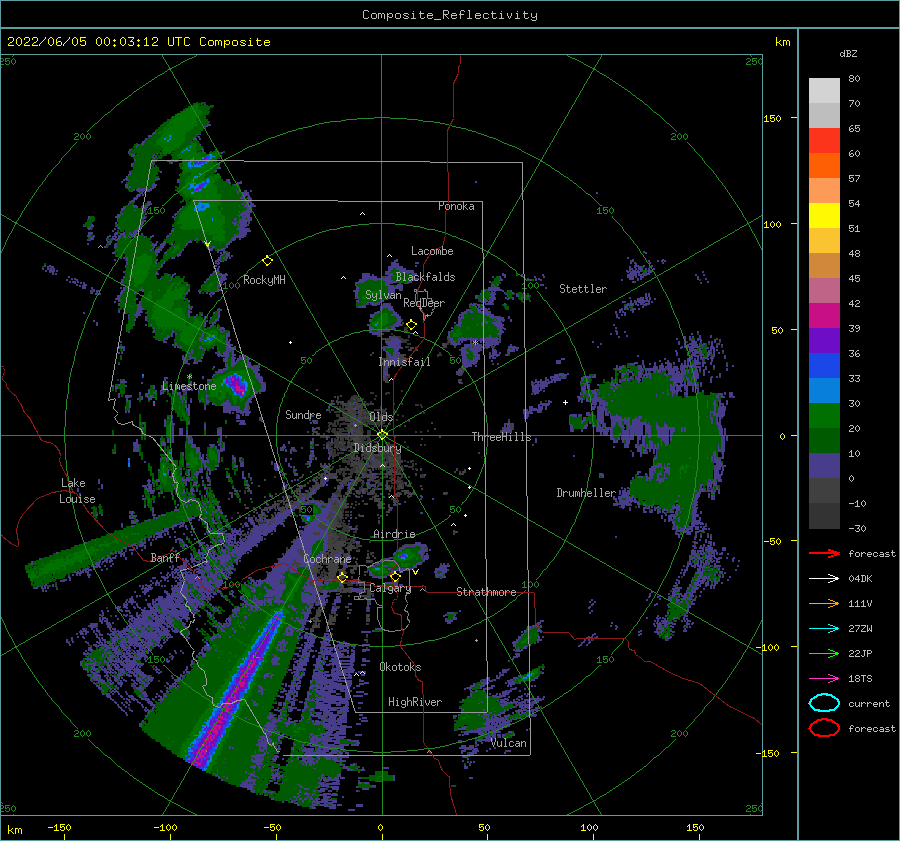Click the Limestone label

189,386
